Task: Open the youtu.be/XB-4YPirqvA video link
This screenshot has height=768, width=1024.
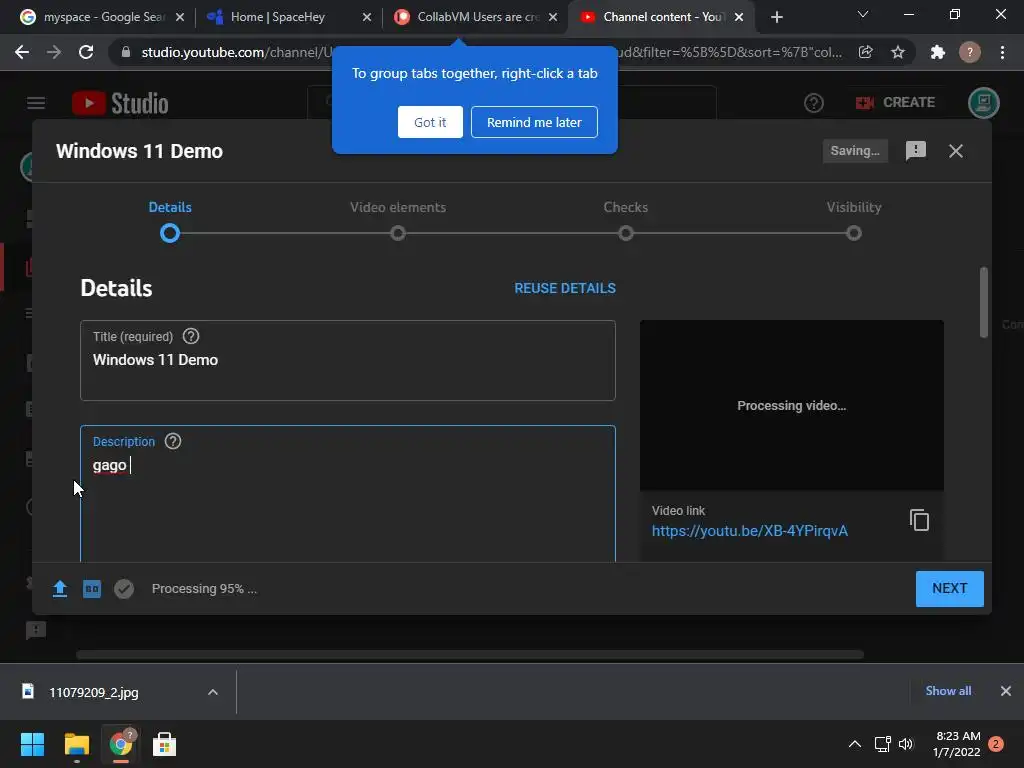Action: click(750, 531)
